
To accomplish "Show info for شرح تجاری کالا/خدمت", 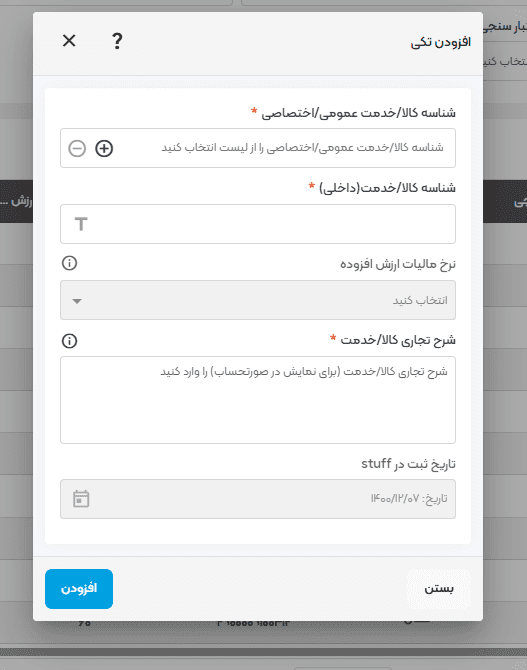I will pyautogui.click(x=69, y=341).
